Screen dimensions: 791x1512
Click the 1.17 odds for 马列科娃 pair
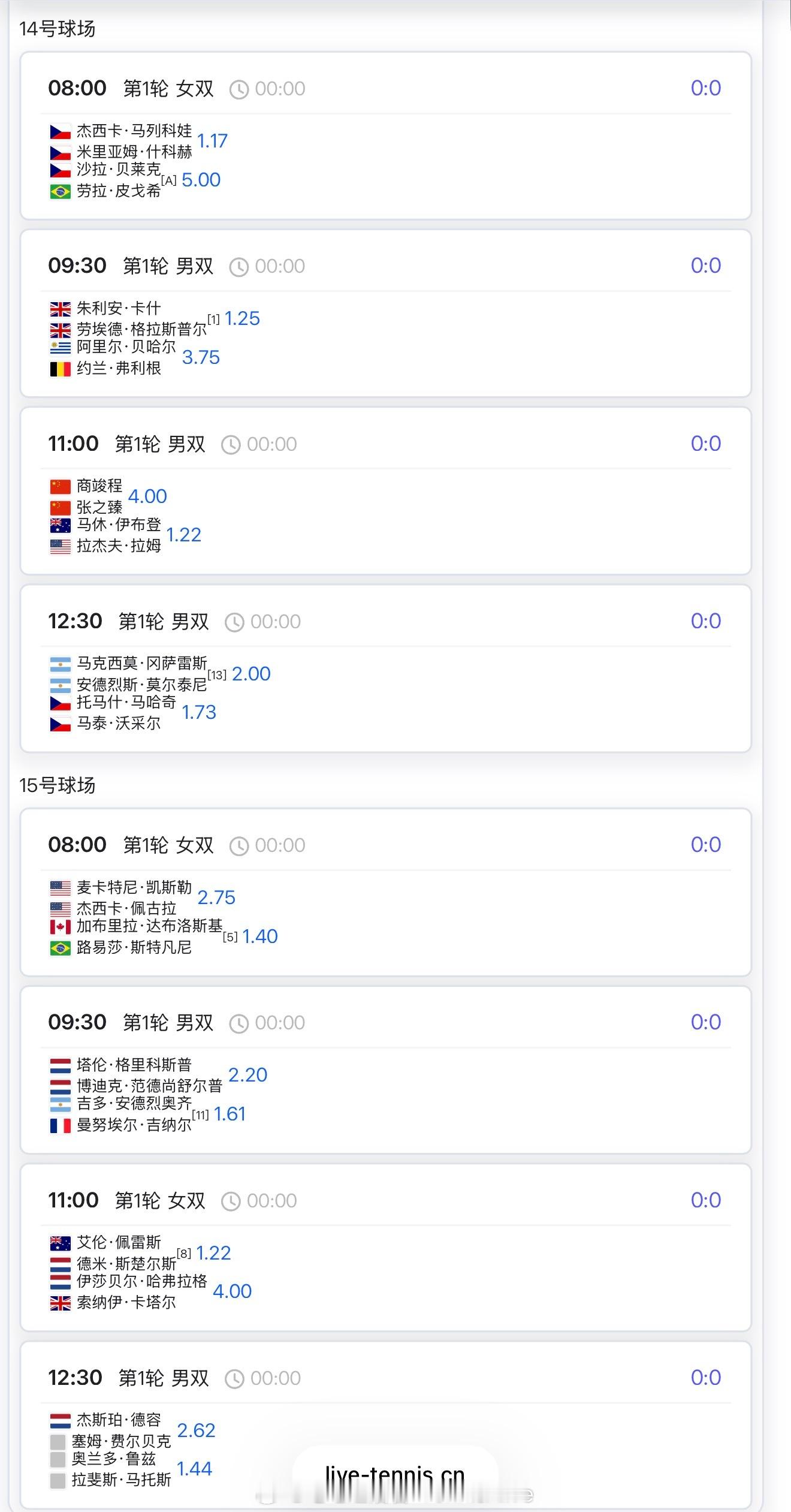click(x=212, y=141)
